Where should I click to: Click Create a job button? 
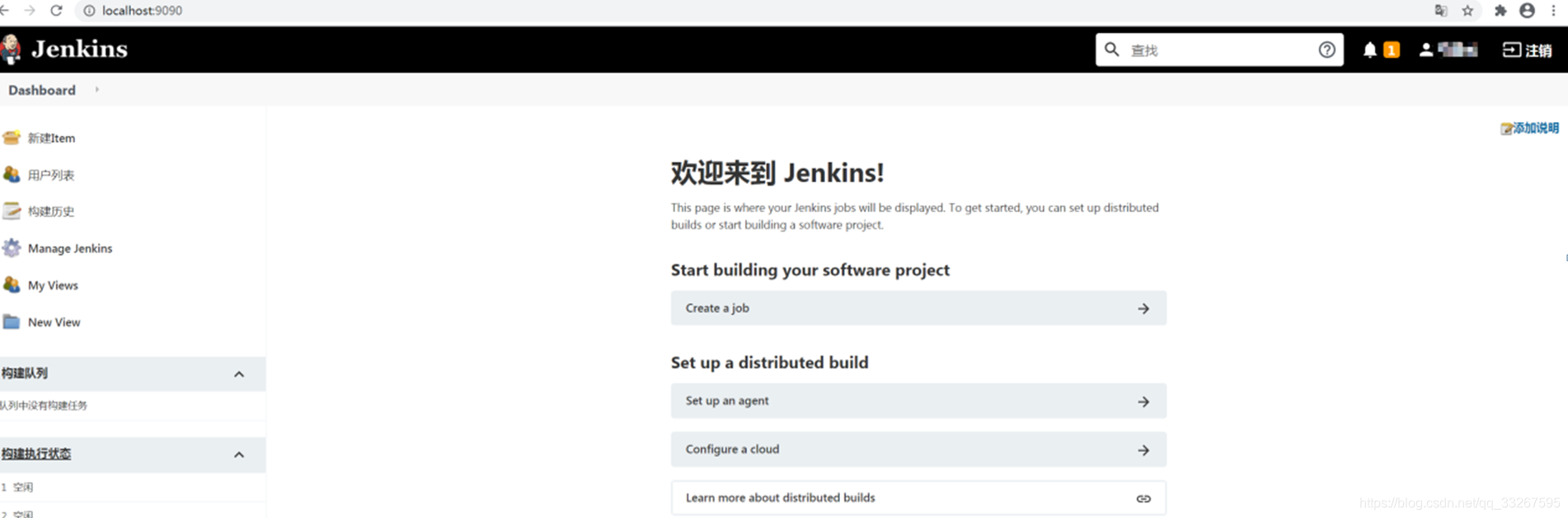[x=918, y=308]
